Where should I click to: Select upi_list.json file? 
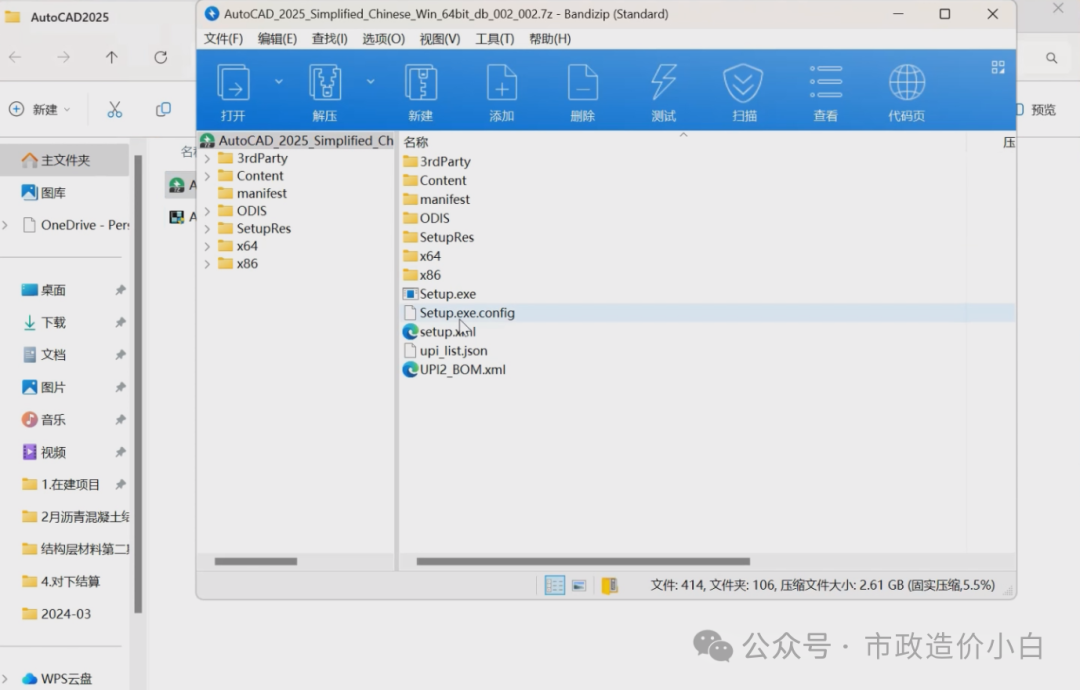tap(445, 351)
